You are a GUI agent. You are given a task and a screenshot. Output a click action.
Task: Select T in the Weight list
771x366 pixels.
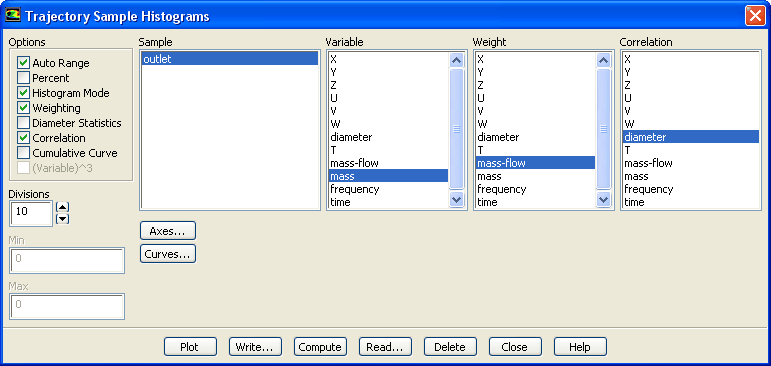[x=535, y=150]
